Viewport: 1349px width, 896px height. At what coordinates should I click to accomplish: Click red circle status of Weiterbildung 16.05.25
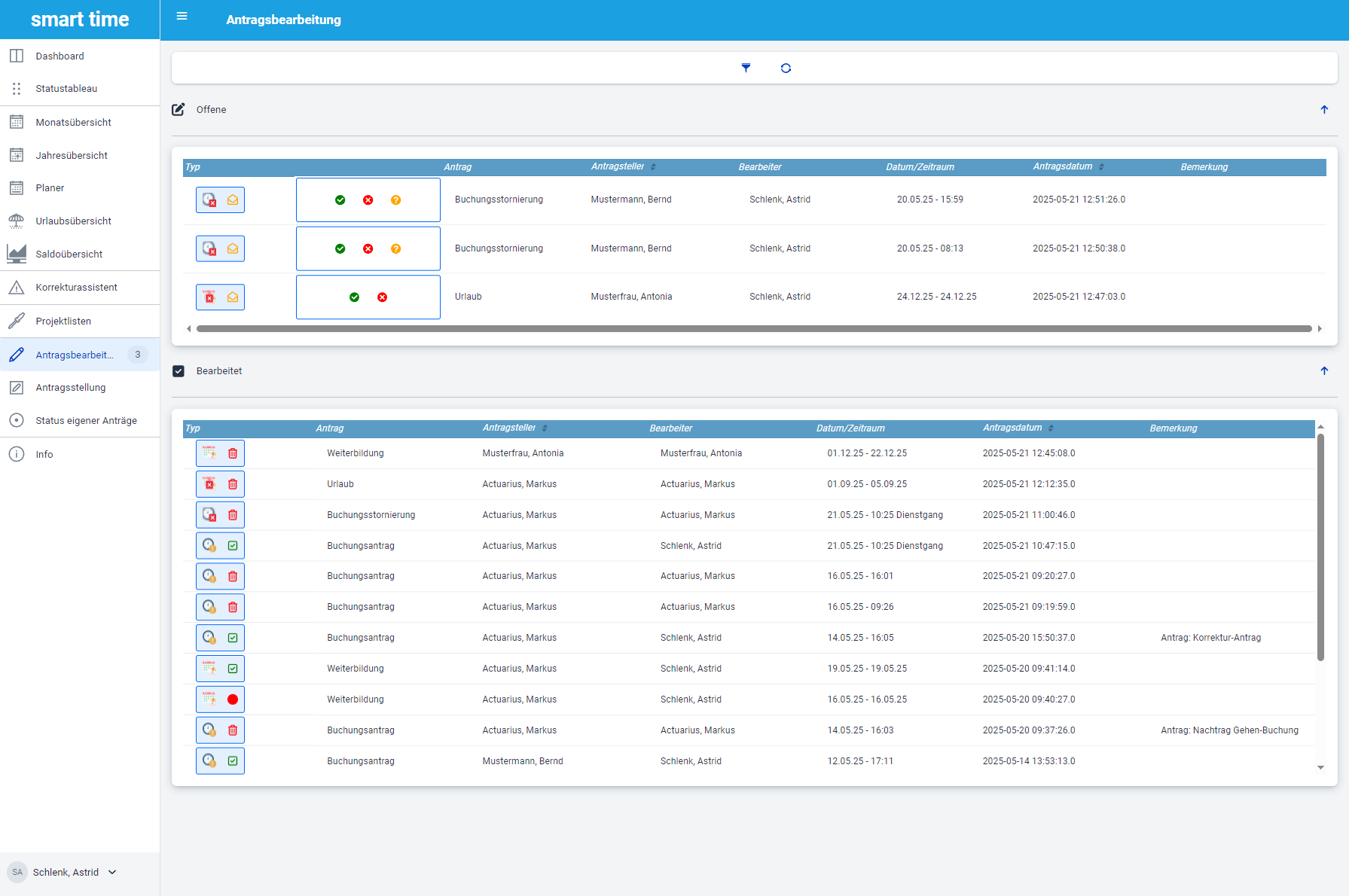(x=233, y=699)
